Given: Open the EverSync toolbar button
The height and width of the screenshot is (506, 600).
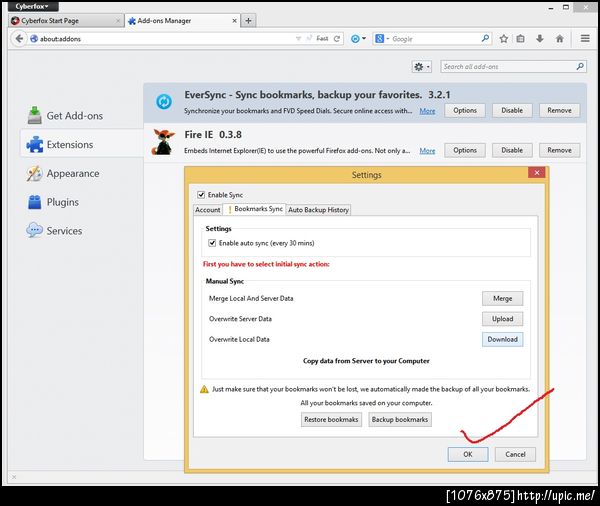Looking at the screenshot, I should tap(355, 39).
